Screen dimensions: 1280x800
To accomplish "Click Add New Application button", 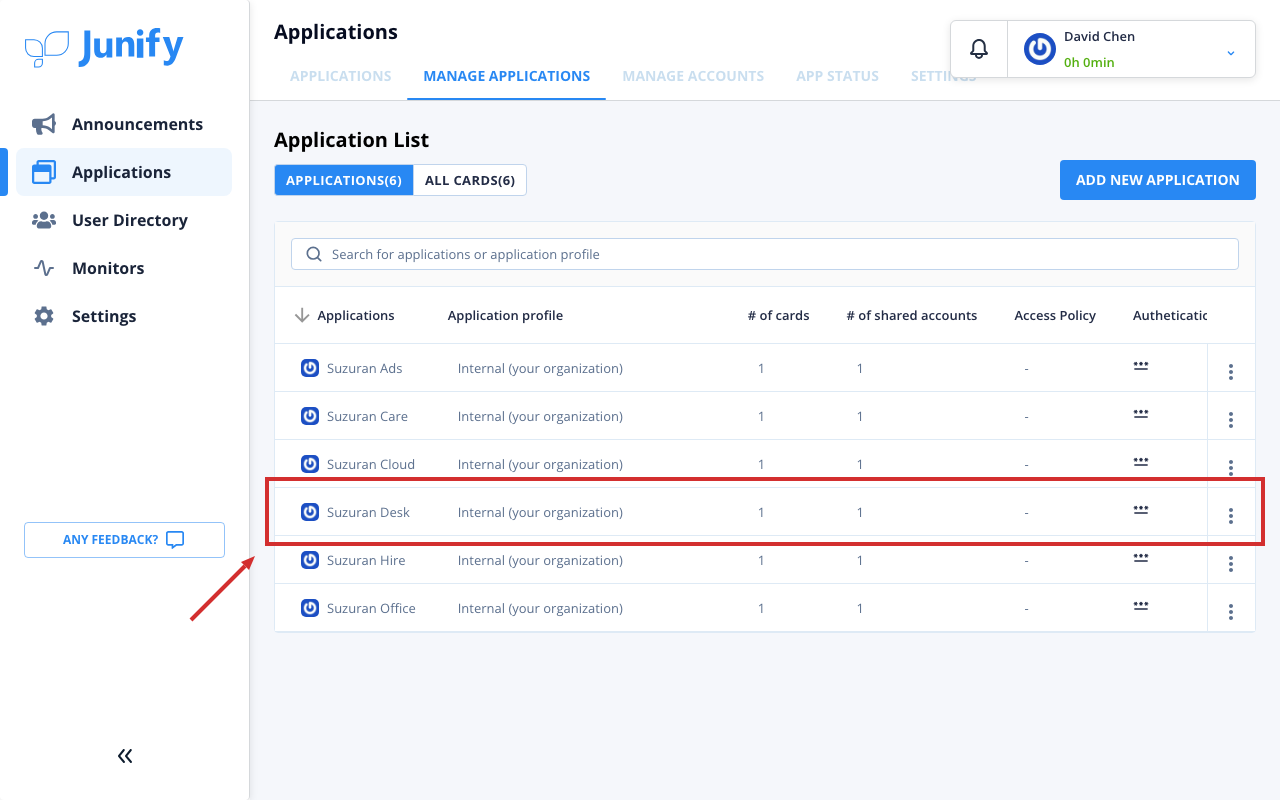I will click(1158, 180).
